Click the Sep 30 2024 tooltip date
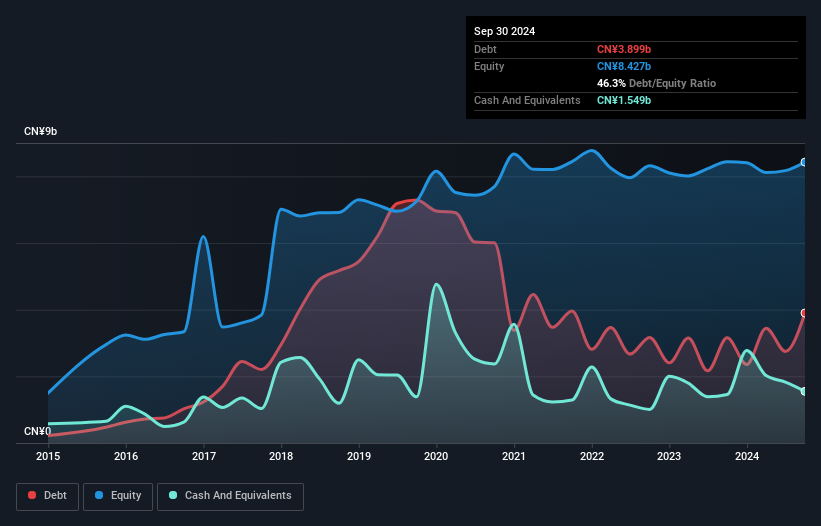 tap(504, 31)
